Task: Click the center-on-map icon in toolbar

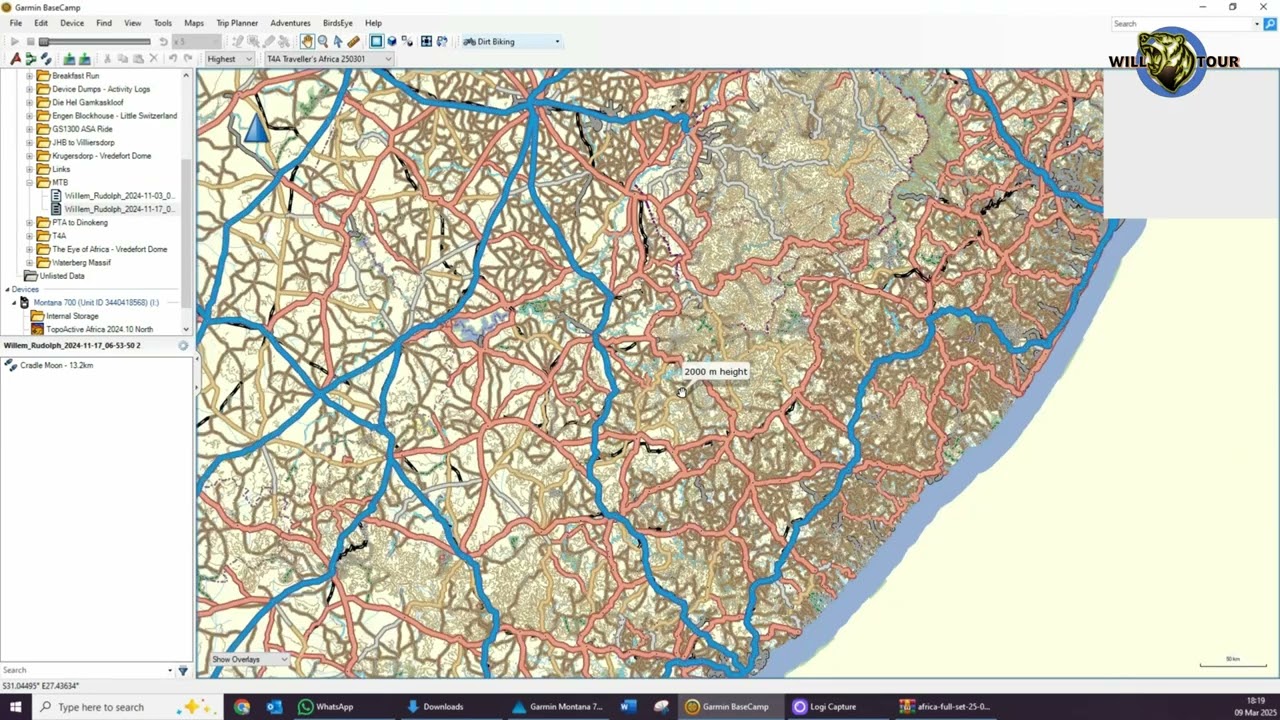Action: [x=426, y=42]
